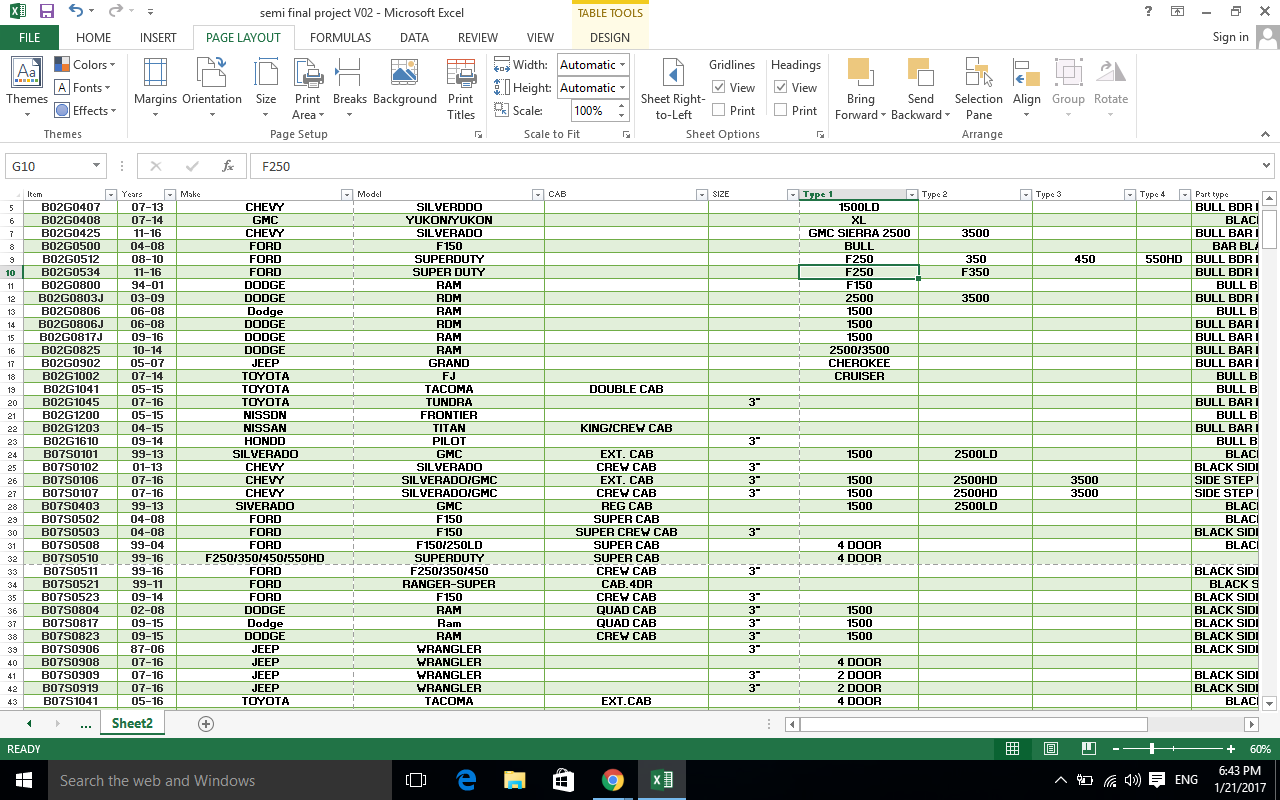This screenshot has height=800, width=1280.
Task: Open the Type 1 column filter dropdown
Action: coord(912,194)
